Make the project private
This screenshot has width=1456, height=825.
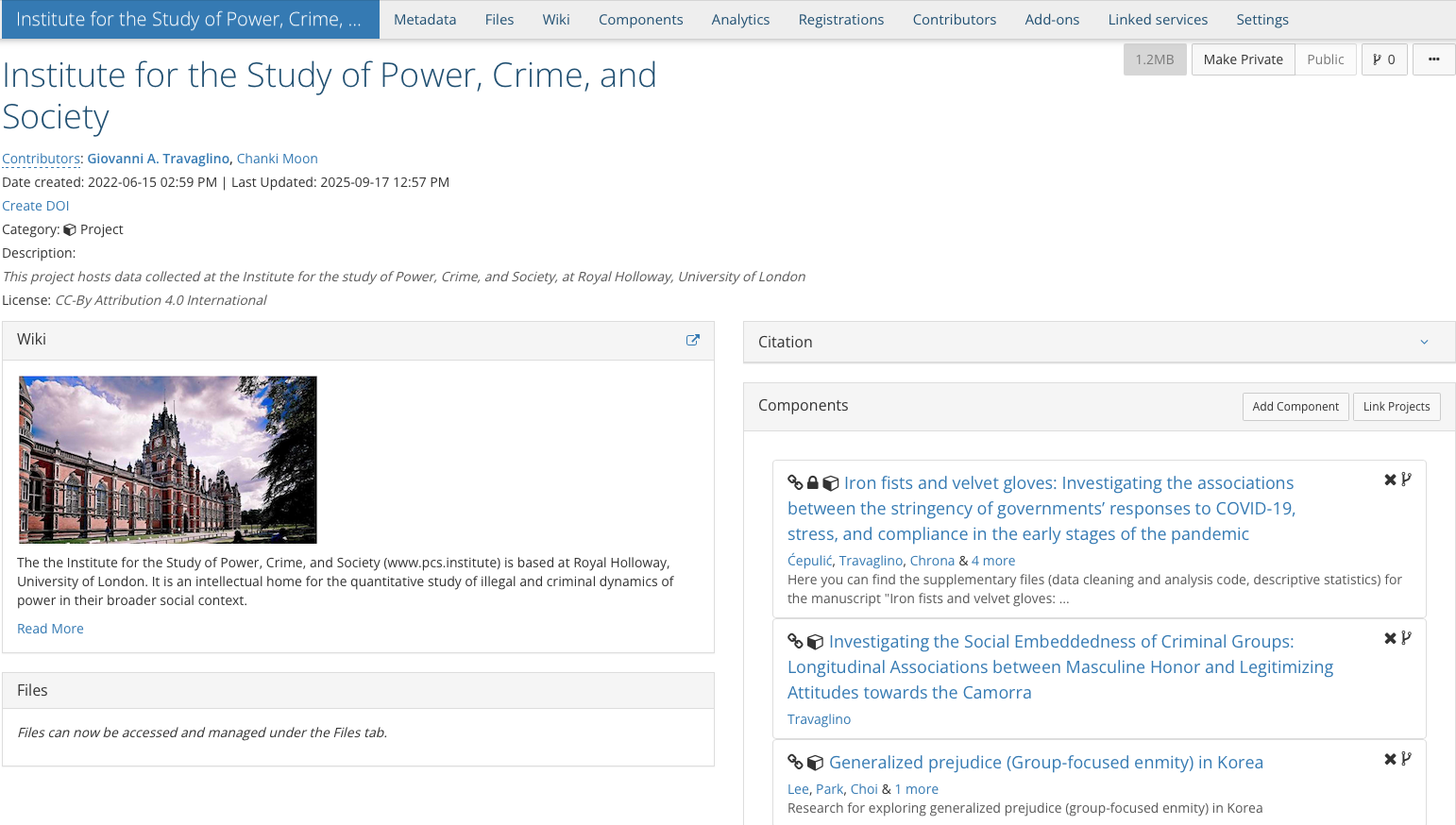(1243, 59)
